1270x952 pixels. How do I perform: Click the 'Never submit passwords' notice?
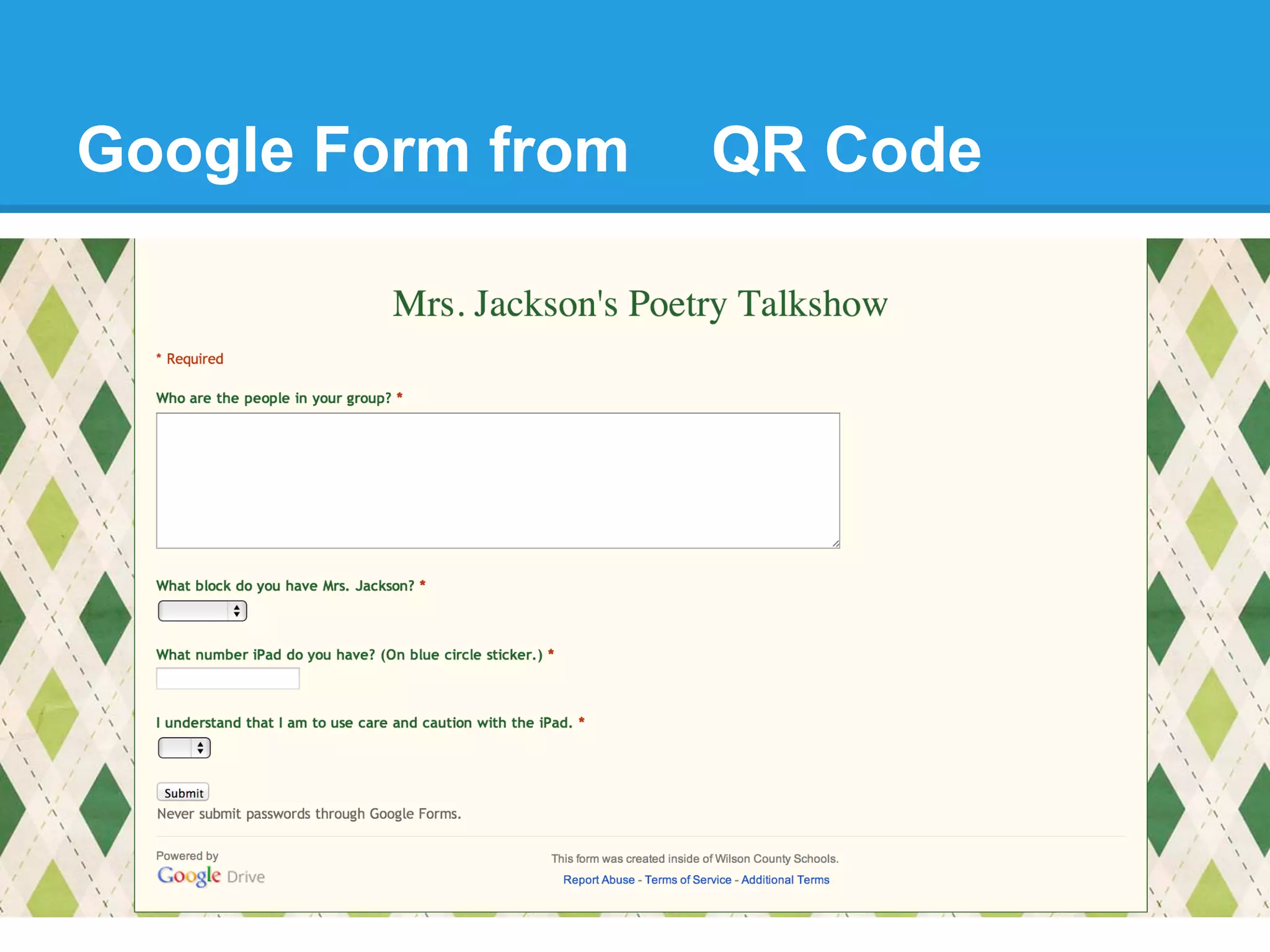click(x=309, y=814)
